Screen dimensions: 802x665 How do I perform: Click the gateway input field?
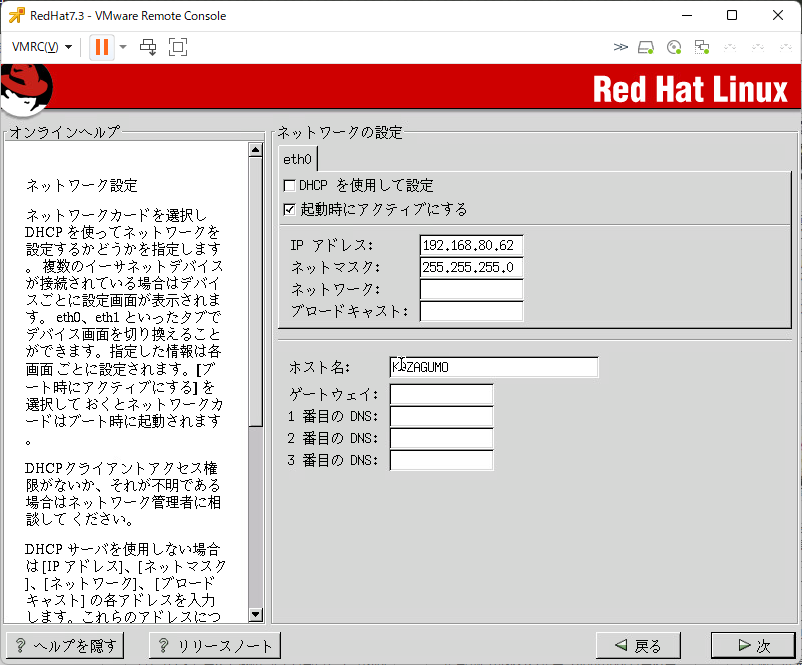pyautogui.click(x=441, y=394)
